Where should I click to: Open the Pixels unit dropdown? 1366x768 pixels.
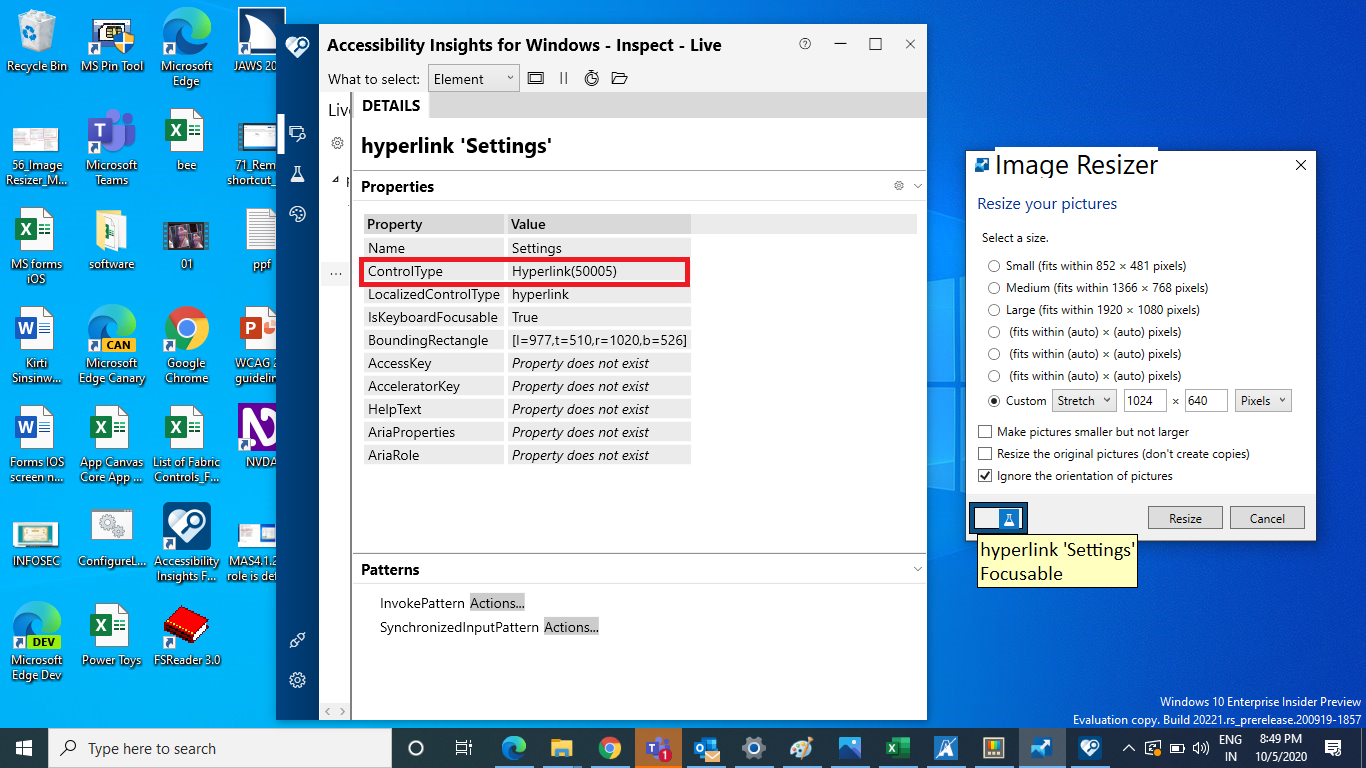click(x=1263, y=400)
